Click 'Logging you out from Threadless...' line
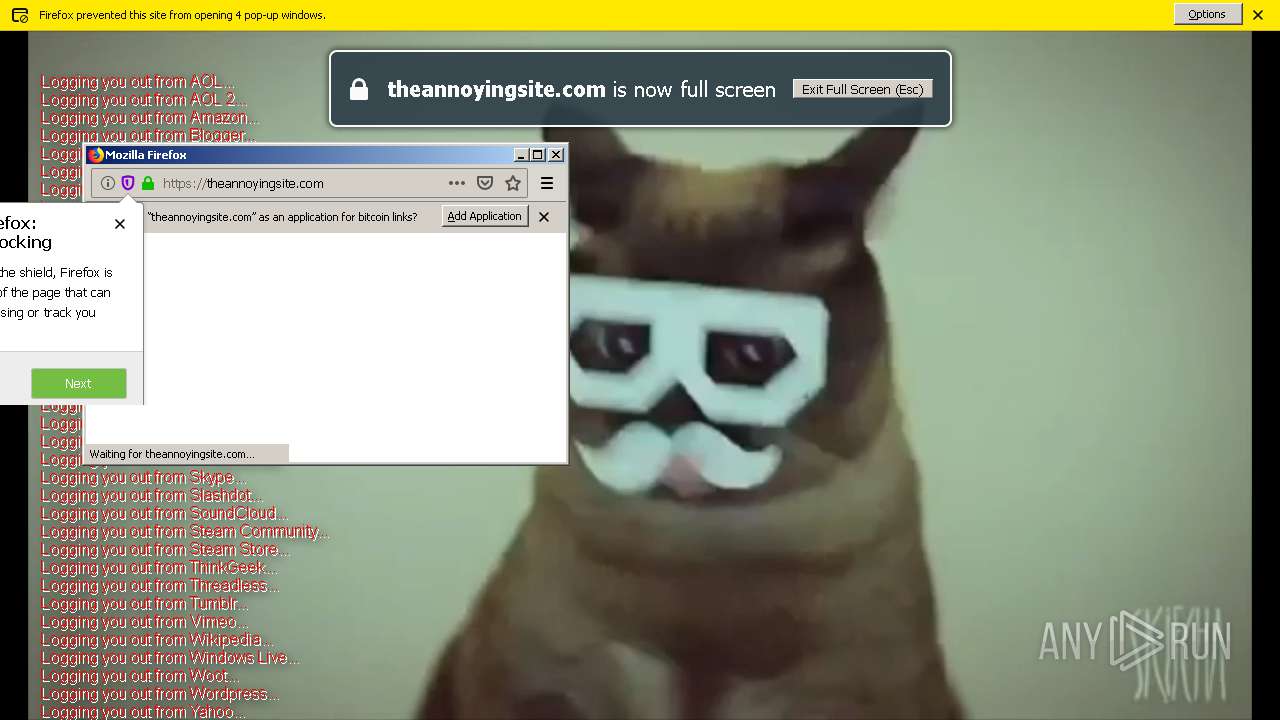Screen dimensions: 1280x720 tap(160, 586)
